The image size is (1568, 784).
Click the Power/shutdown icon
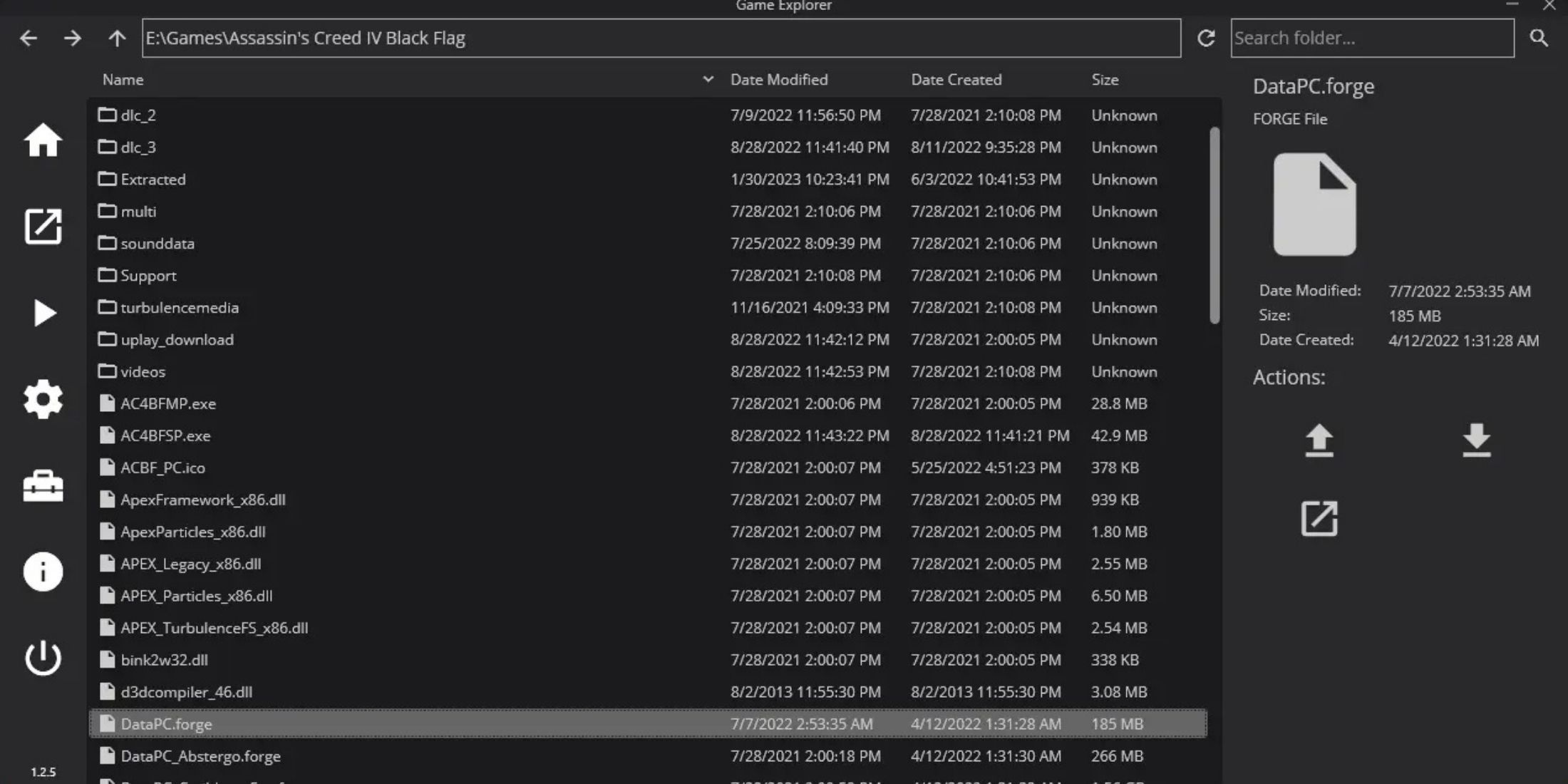click(x=43, y=658)
